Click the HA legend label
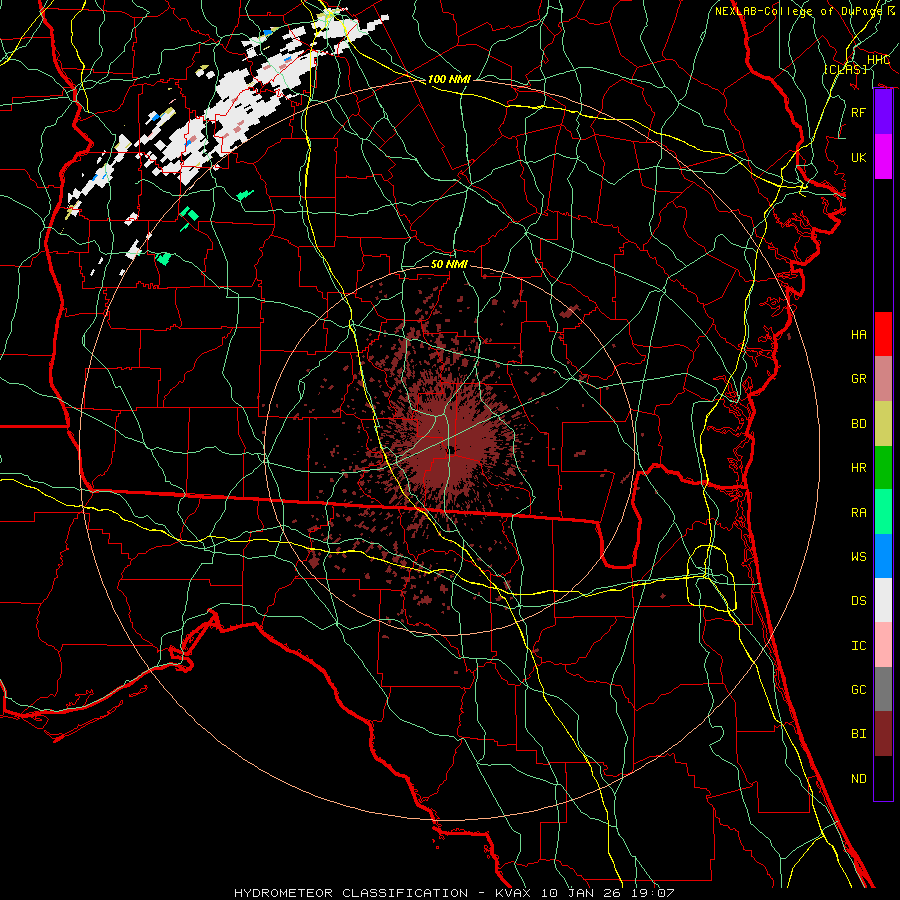This screenshot has height=900, width=900. pos(858,335)
